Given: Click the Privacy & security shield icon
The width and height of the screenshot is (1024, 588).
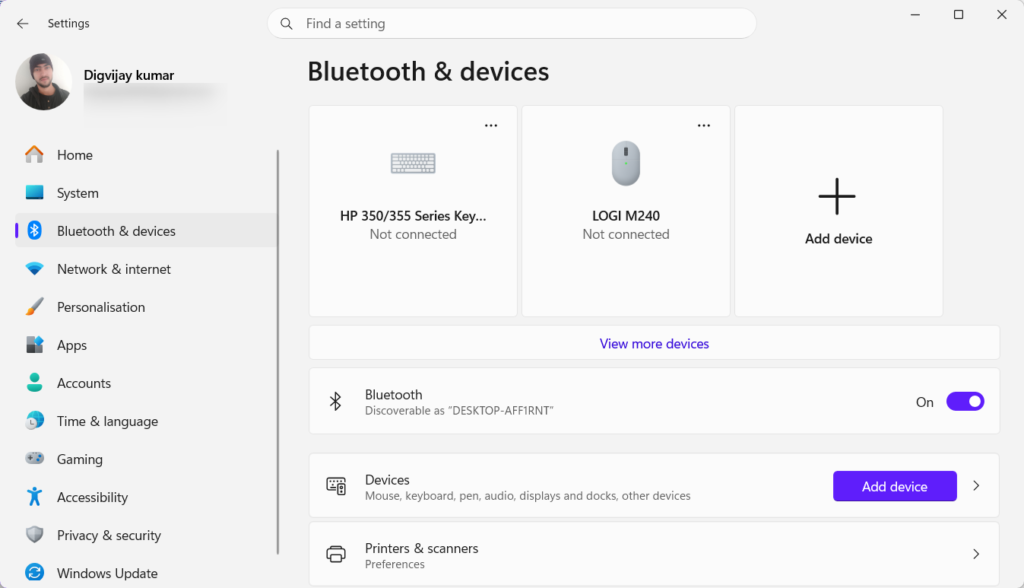Looking at the screenshot, I should 37,535.
